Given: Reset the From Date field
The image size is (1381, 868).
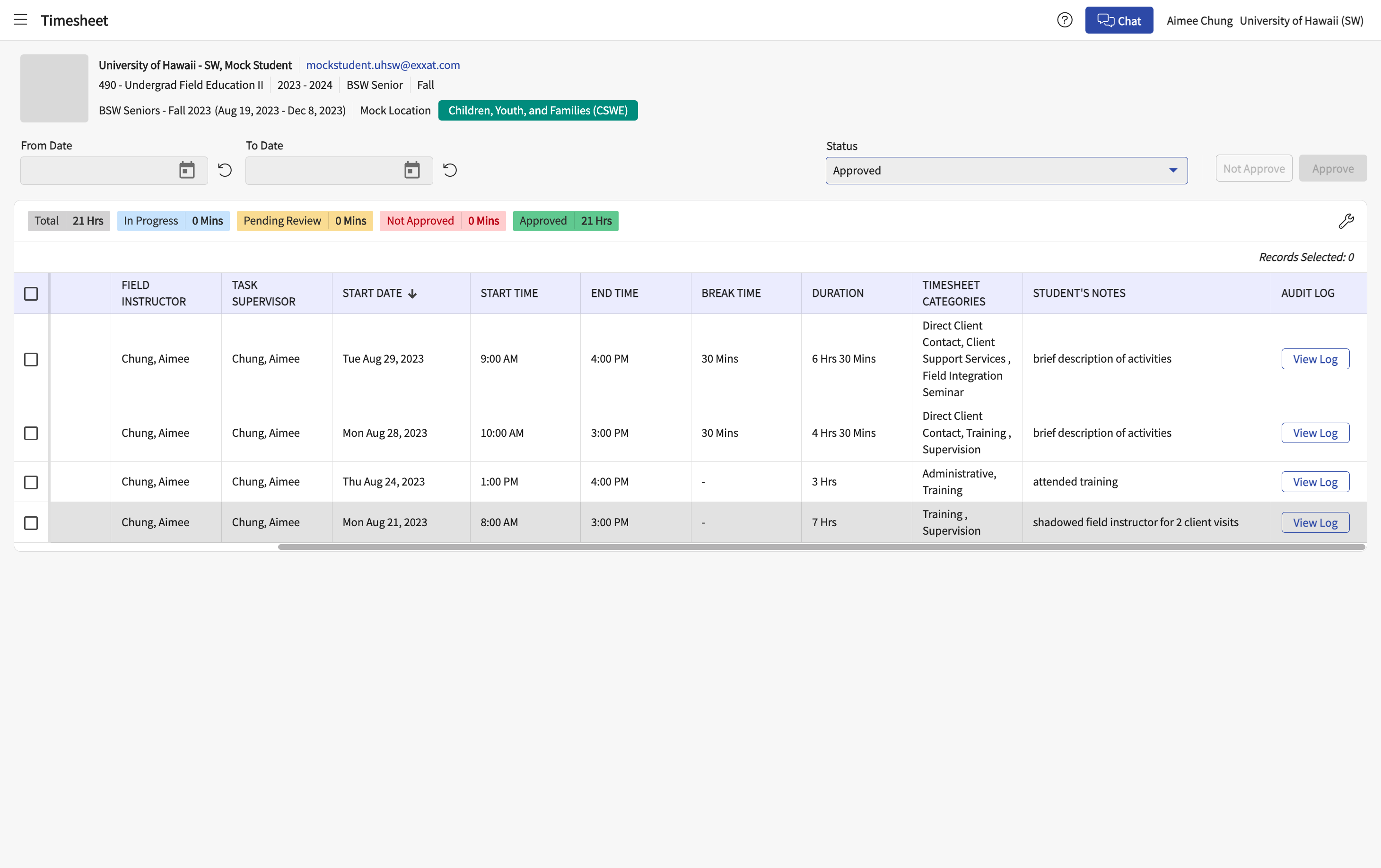Looking at the screenshot, I should tap(225, 170).
